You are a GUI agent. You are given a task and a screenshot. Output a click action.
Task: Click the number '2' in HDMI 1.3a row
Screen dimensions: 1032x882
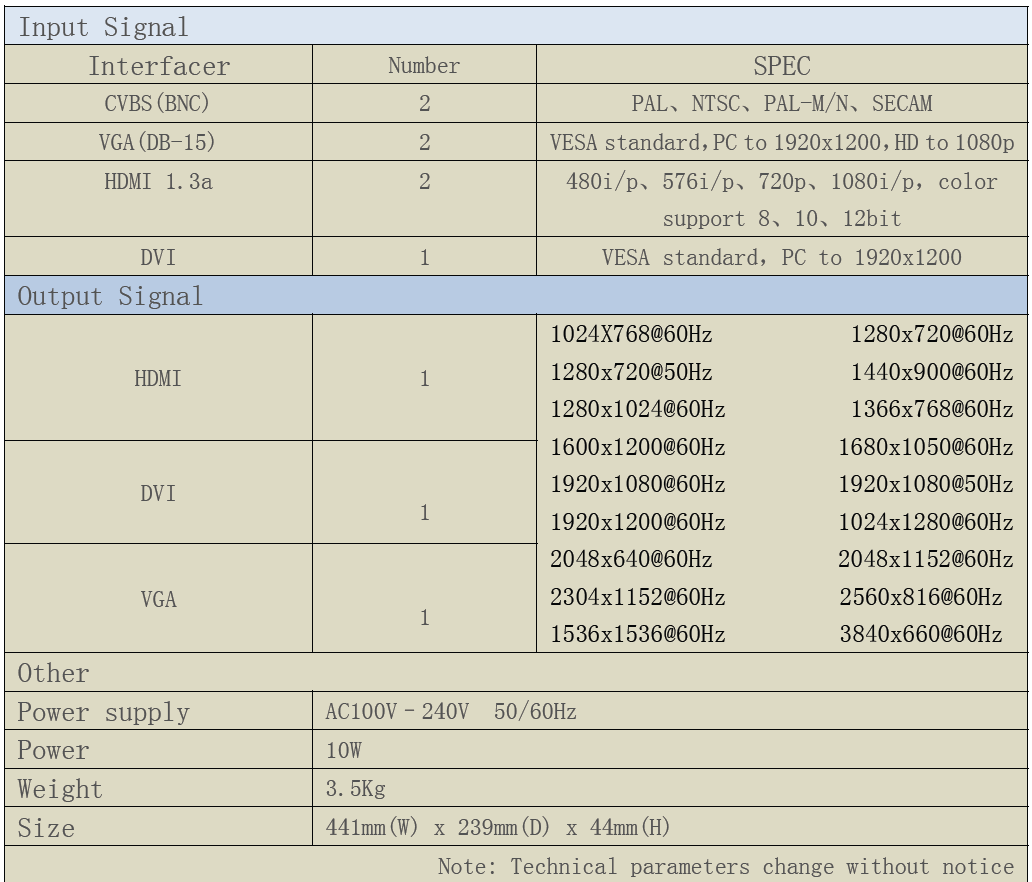click(x=425, y=181)
